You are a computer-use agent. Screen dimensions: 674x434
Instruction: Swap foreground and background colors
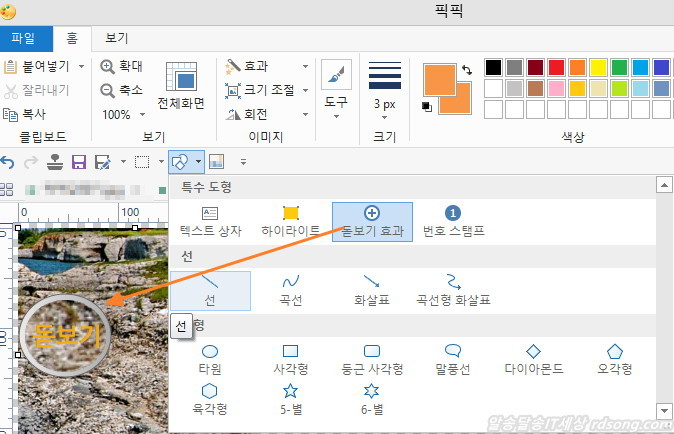point(467,70)
